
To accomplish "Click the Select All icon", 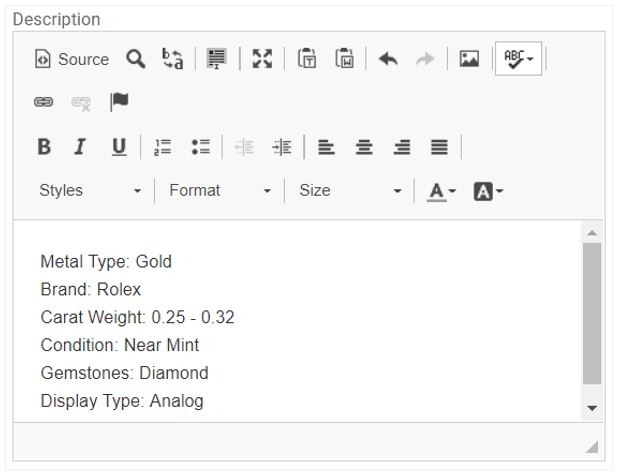I will pos(217,59).
